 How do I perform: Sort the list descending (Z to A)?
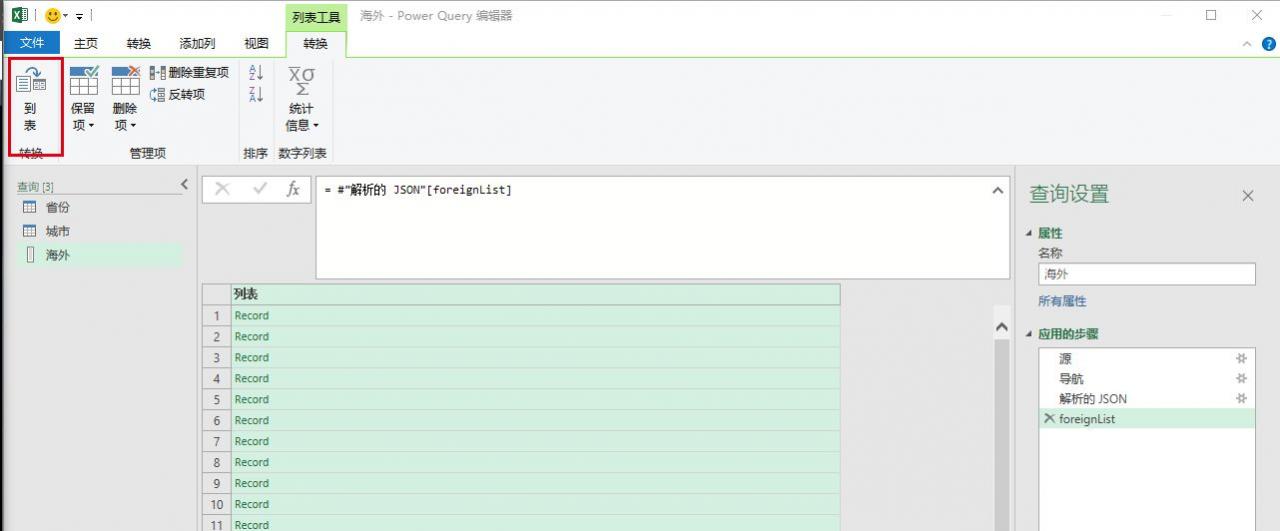pyautogui.click(x=256, y=94)
